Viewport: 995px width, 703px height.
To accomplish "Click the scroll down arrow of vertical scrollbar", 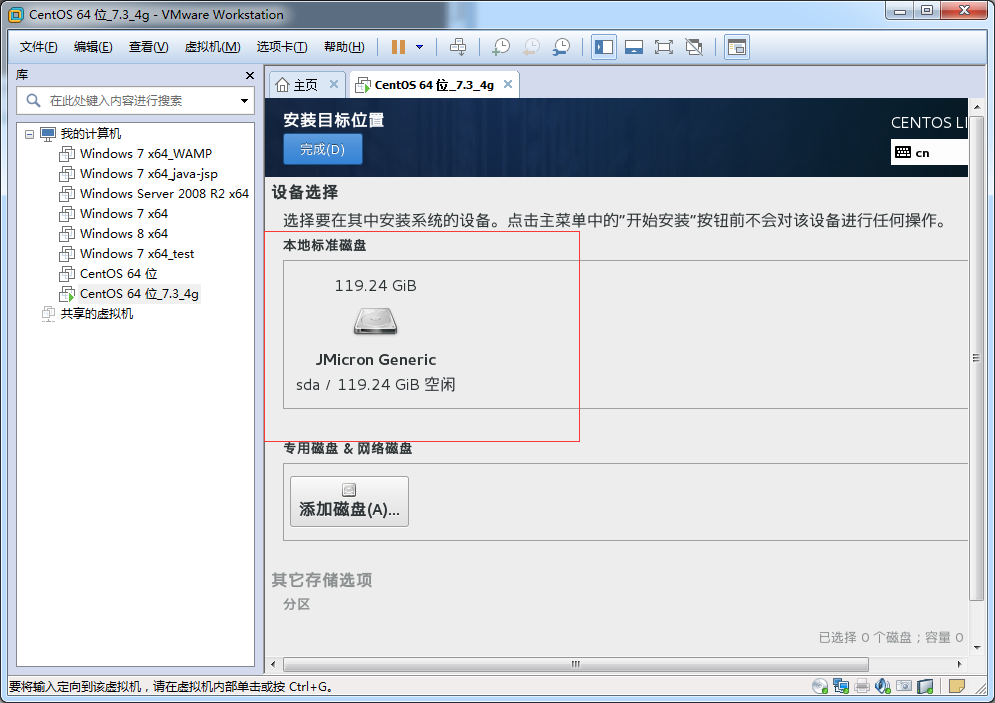I will [x=977, y=648].
